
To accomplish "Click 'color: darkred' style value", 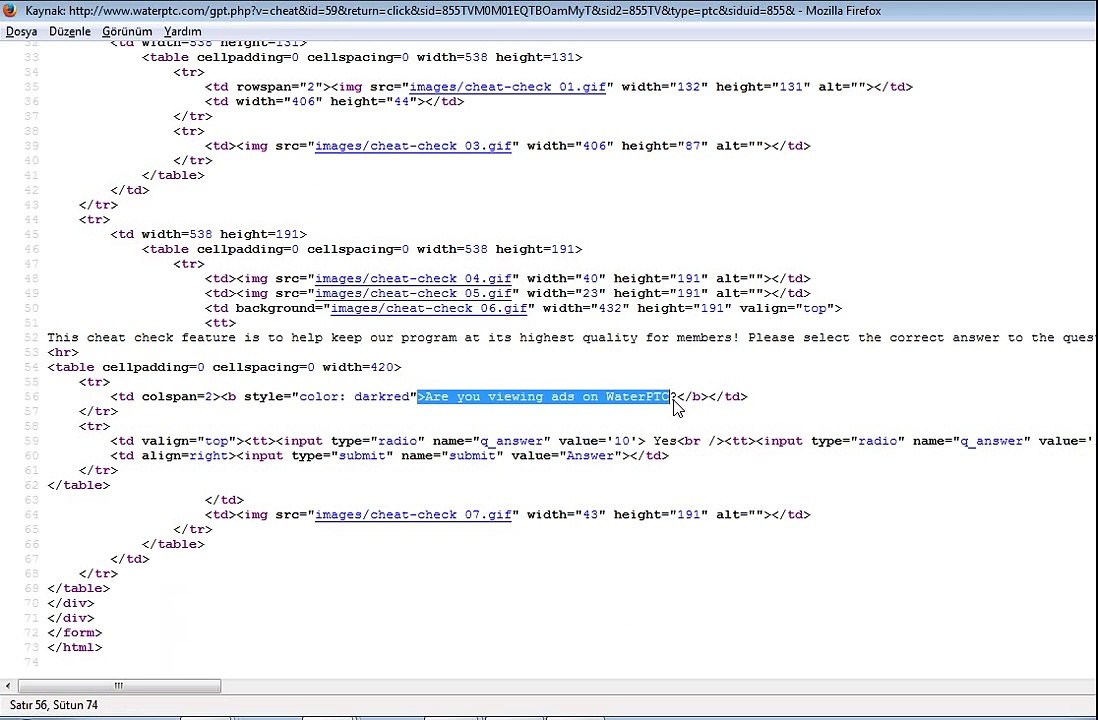I will (x=354, y=396).
